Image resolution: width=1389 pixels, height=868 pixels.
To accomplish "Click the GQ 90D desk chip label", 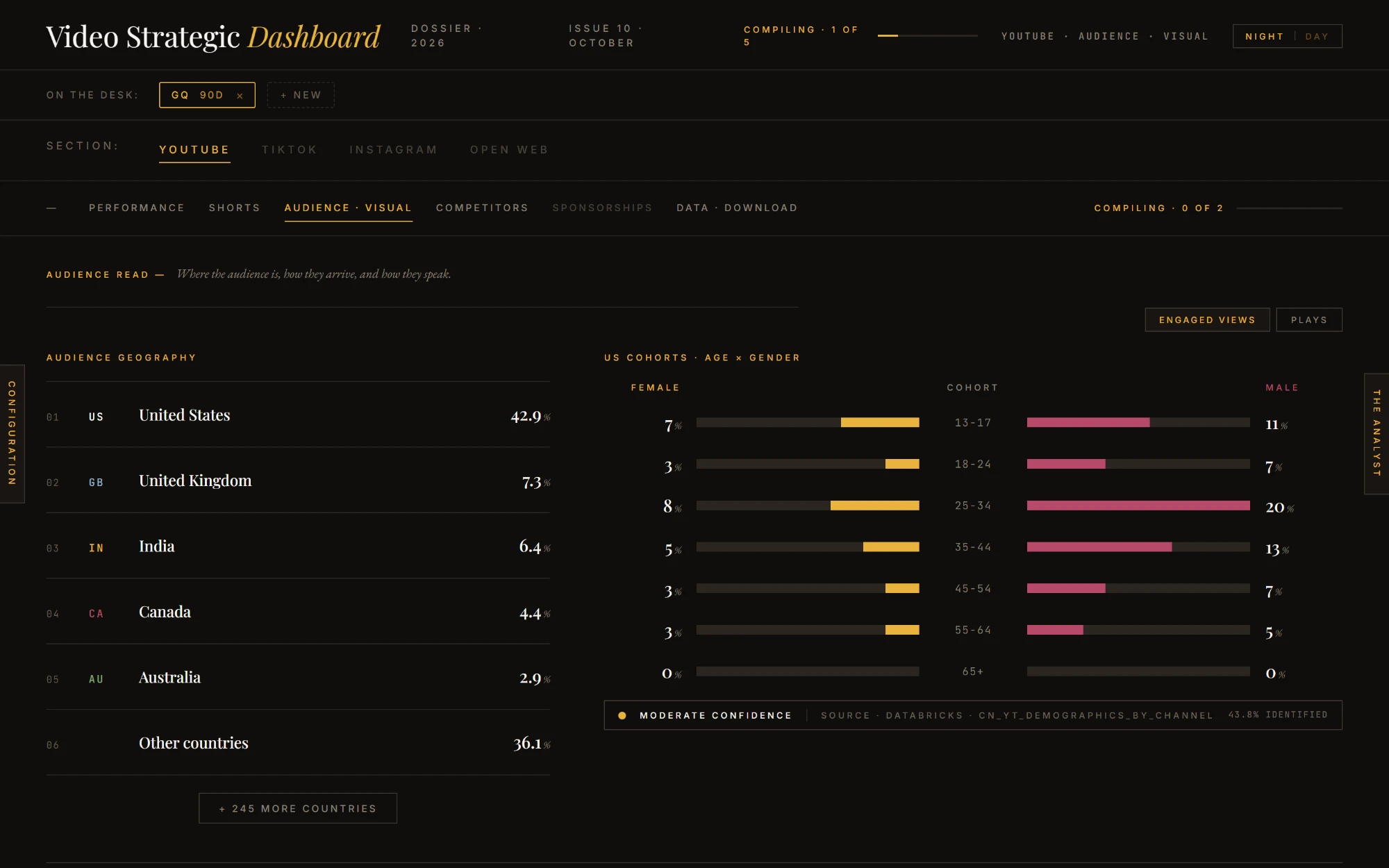I will click(197, 95).
